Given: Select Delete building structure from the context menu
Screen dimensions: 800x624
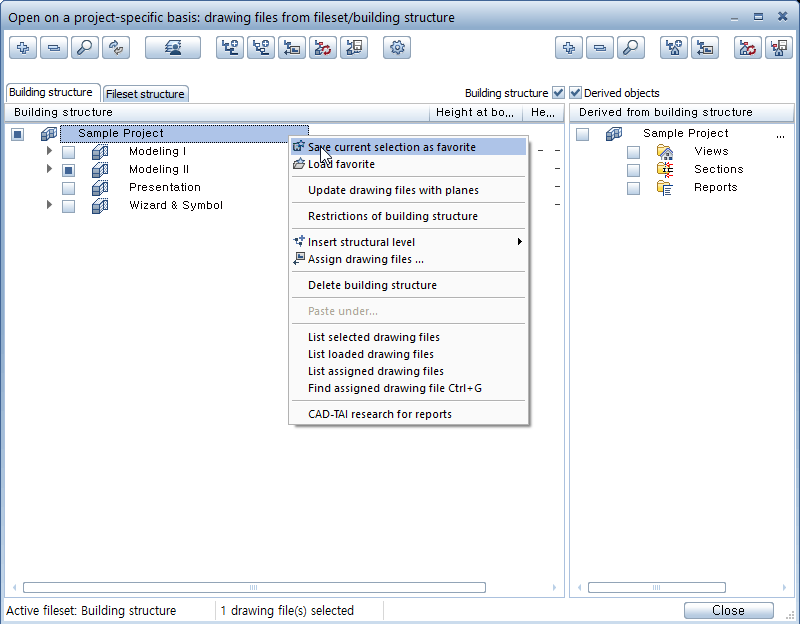Looking at the screenshot, I should tap(372, 285).
